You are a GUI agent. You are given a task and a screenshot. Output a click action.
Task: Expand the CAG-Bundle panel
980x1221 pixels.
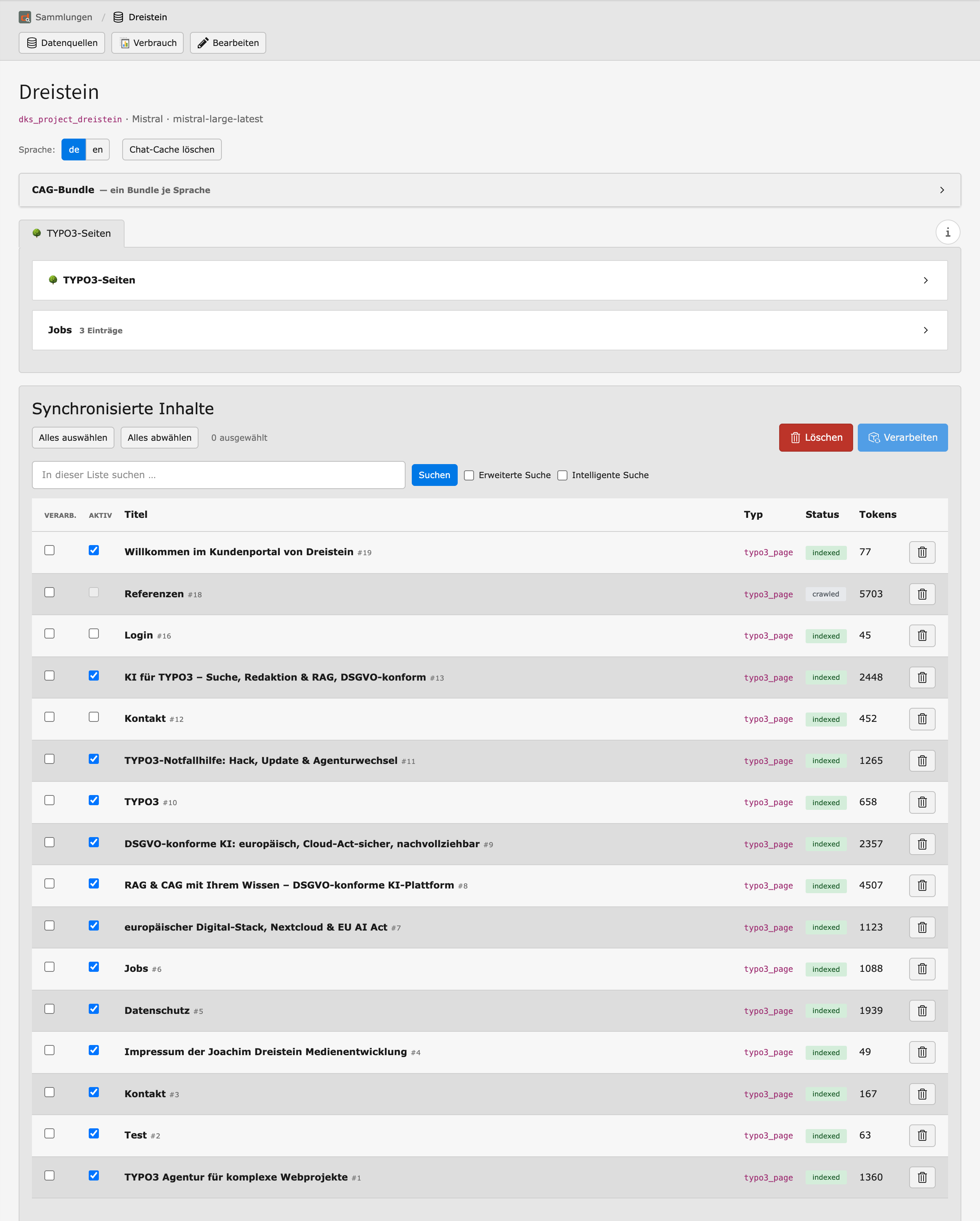[490, 190]
